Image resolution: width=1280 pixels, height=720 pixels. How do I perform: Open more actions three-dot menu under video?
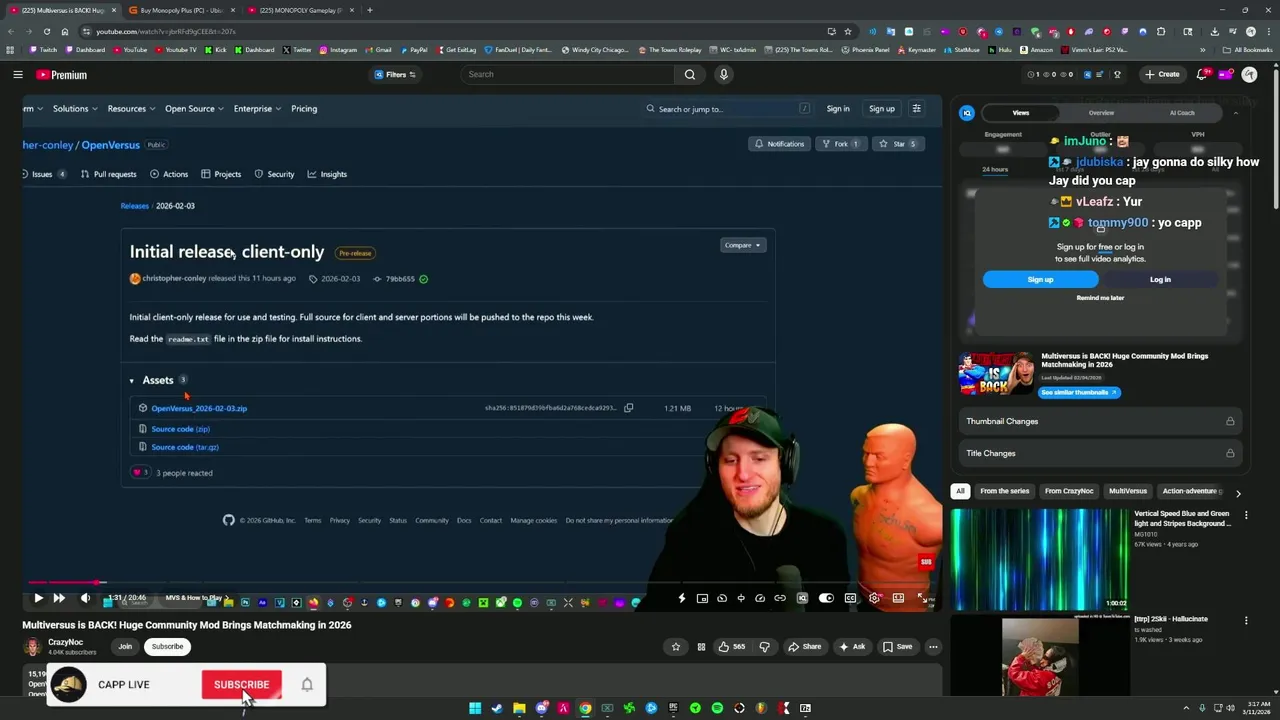click(933, 647)
